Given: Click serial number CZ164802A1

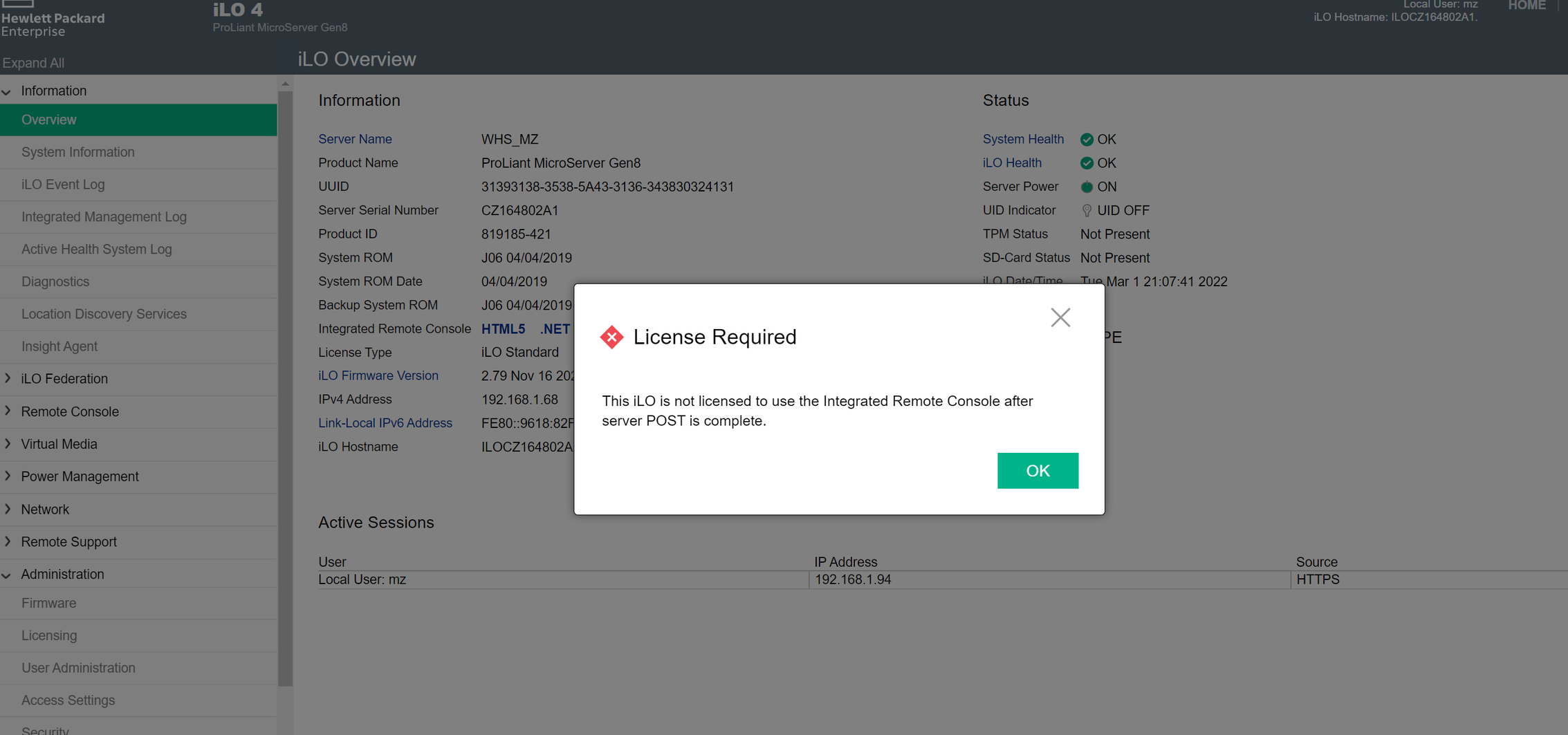Looking at the screenshot, I should pyautogui.click(x=519, y=210).
